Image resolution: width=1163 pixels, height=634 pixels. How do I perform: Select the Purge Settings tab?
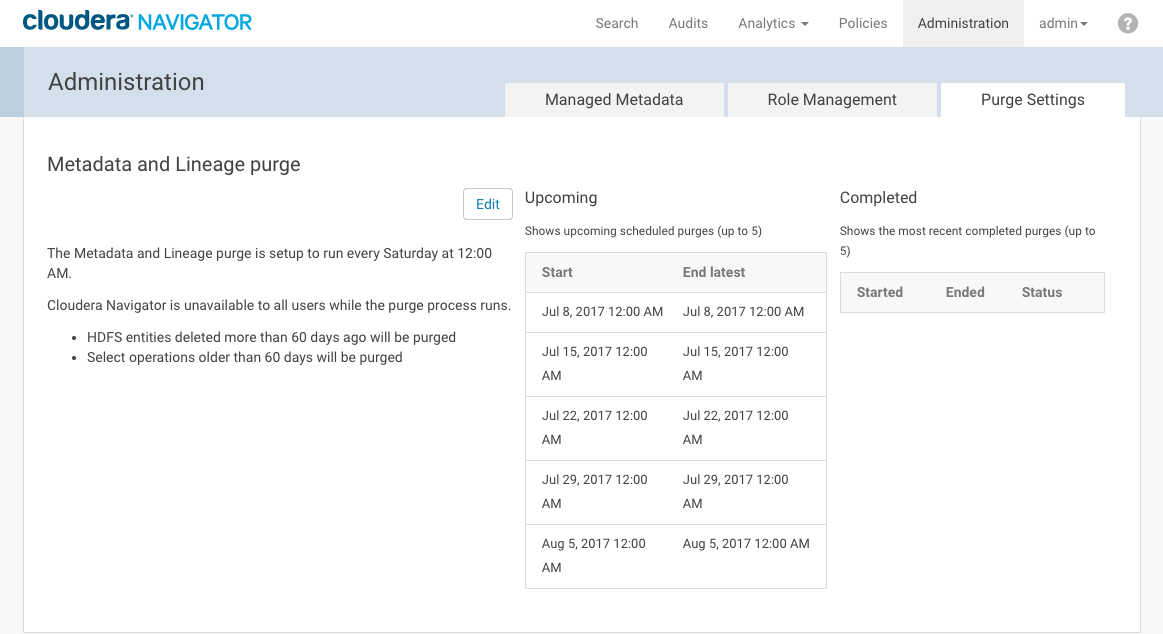pyautogui.click(x=1032, y=100)
